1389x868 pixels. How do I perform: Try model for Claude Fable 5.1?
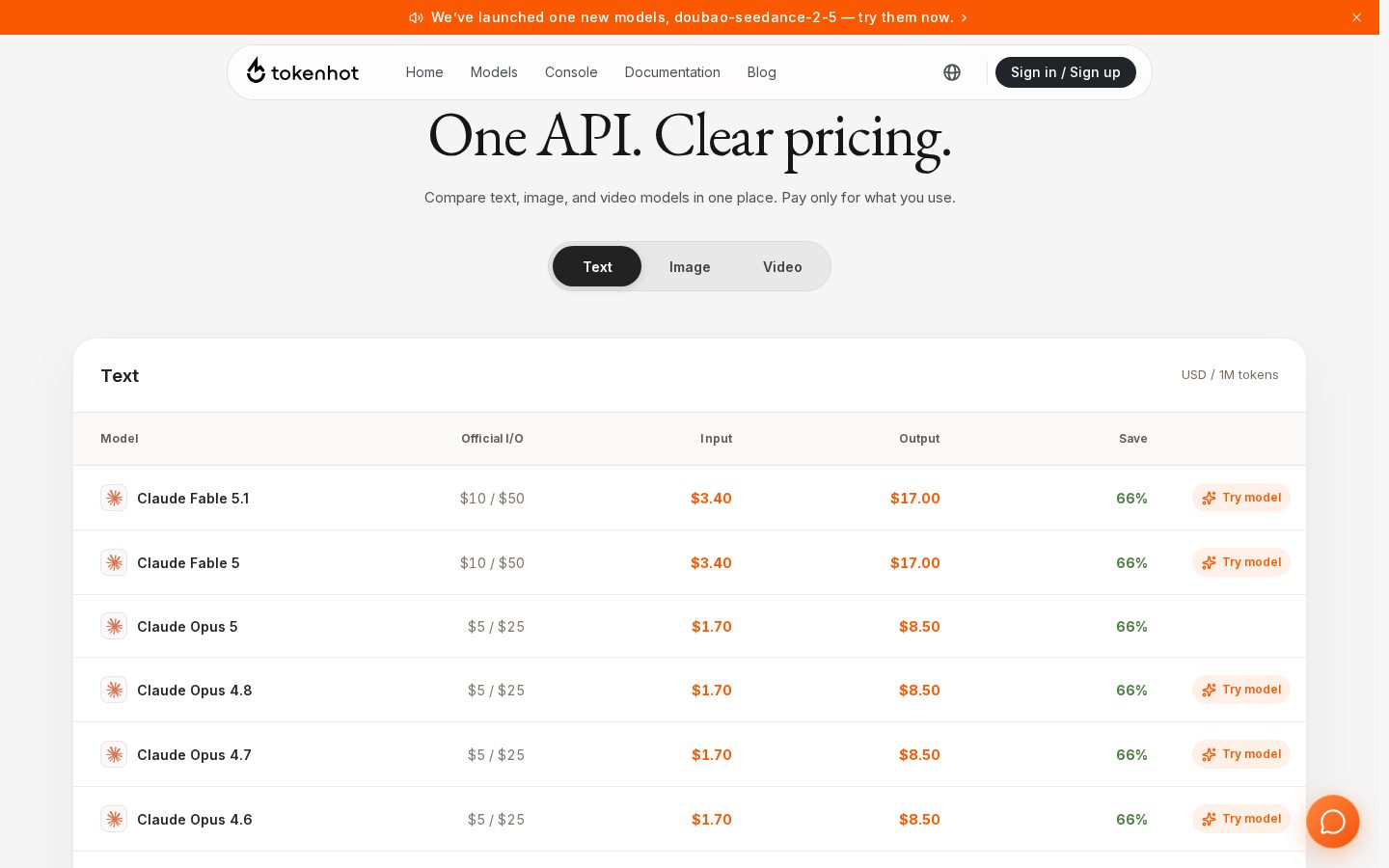[1241, 498]
